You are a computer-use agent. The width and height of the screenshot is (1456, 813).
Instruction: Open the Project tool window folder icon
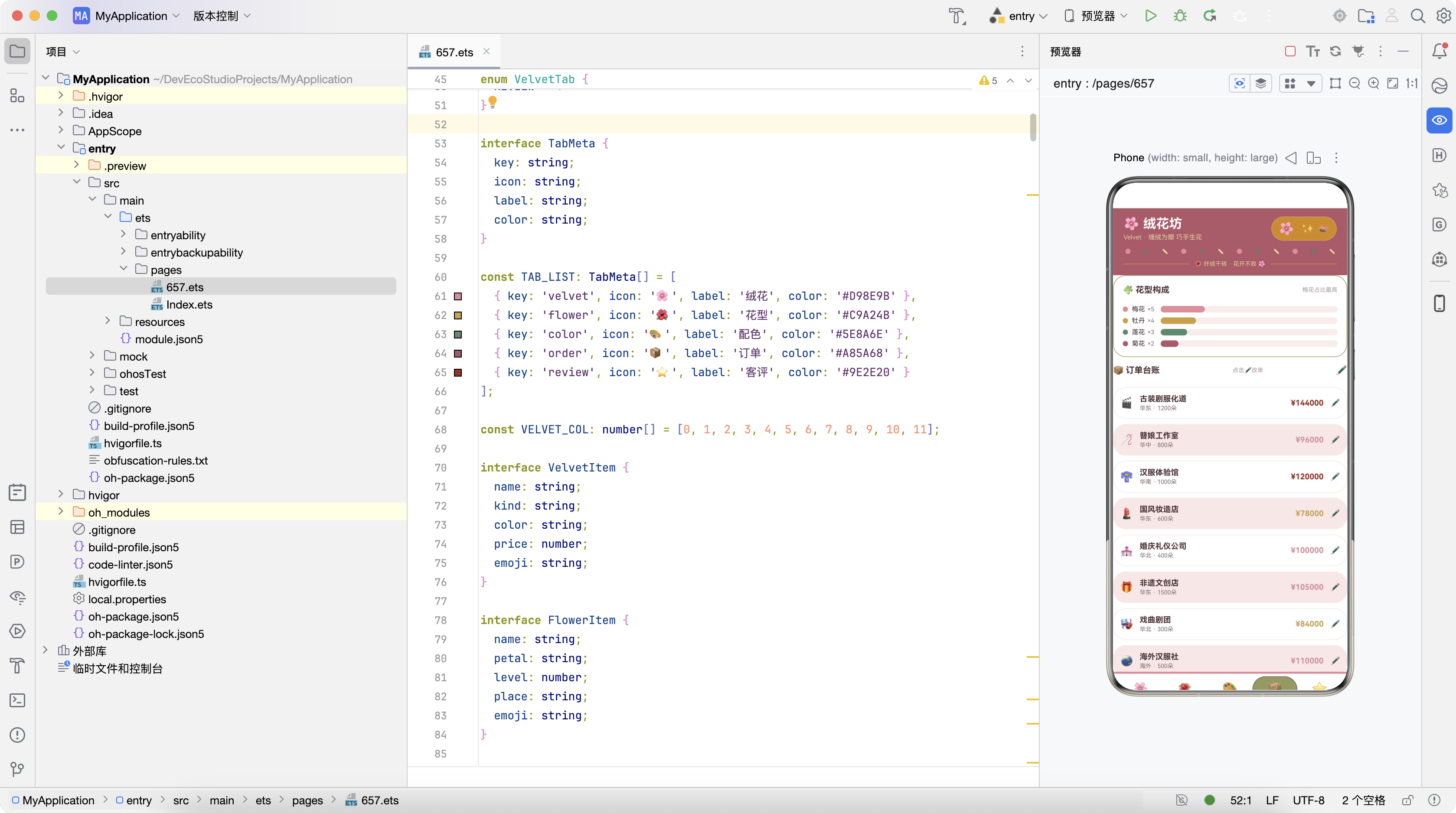(17, 52)
